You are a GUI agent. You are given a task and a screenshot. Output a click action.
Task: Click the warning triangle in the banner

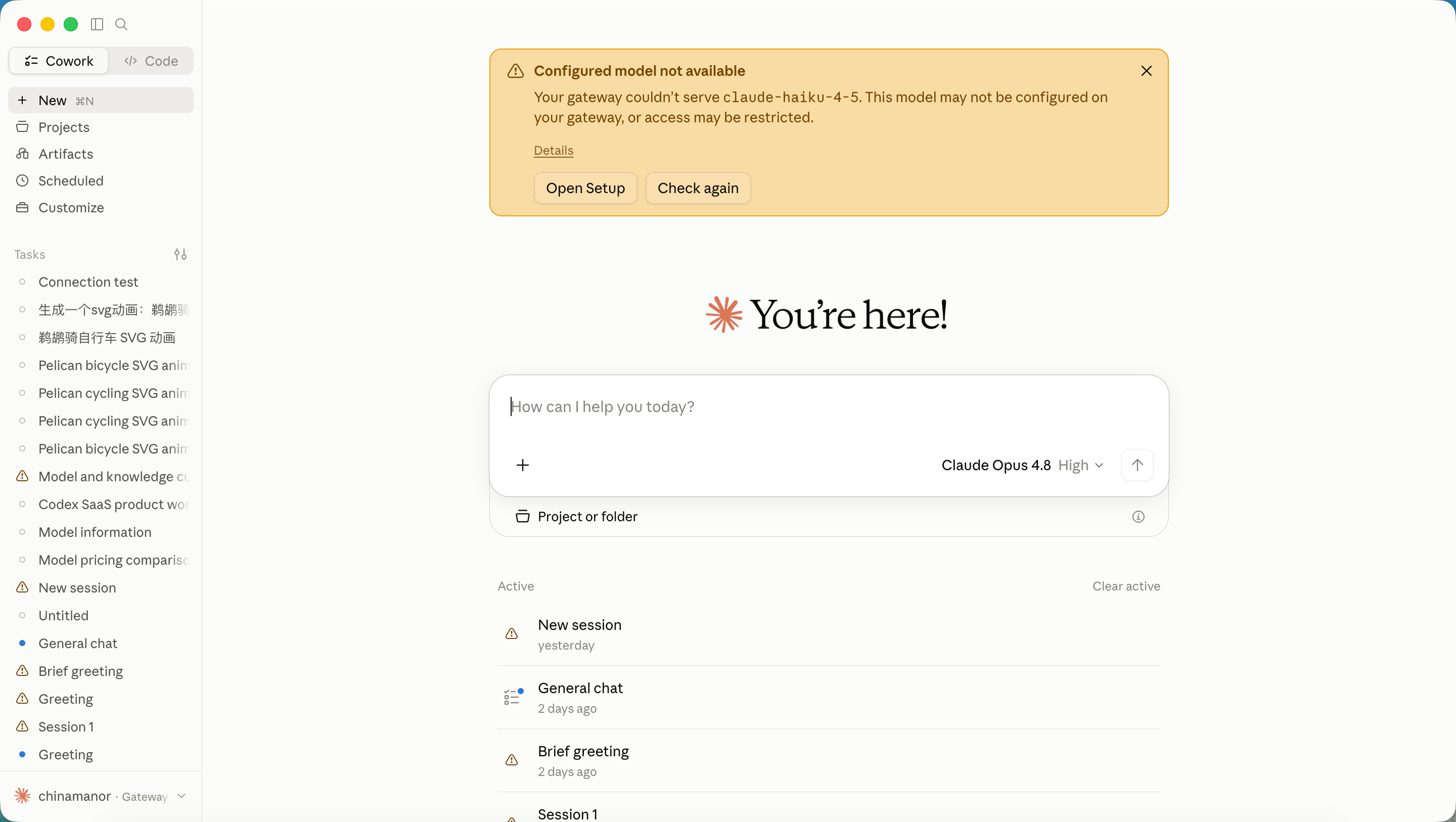point(516,71)
